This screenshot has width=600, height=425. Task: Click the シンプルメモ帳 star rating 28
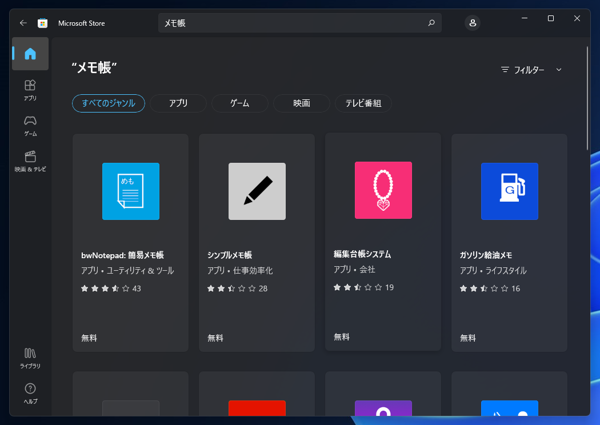[237, 288]
